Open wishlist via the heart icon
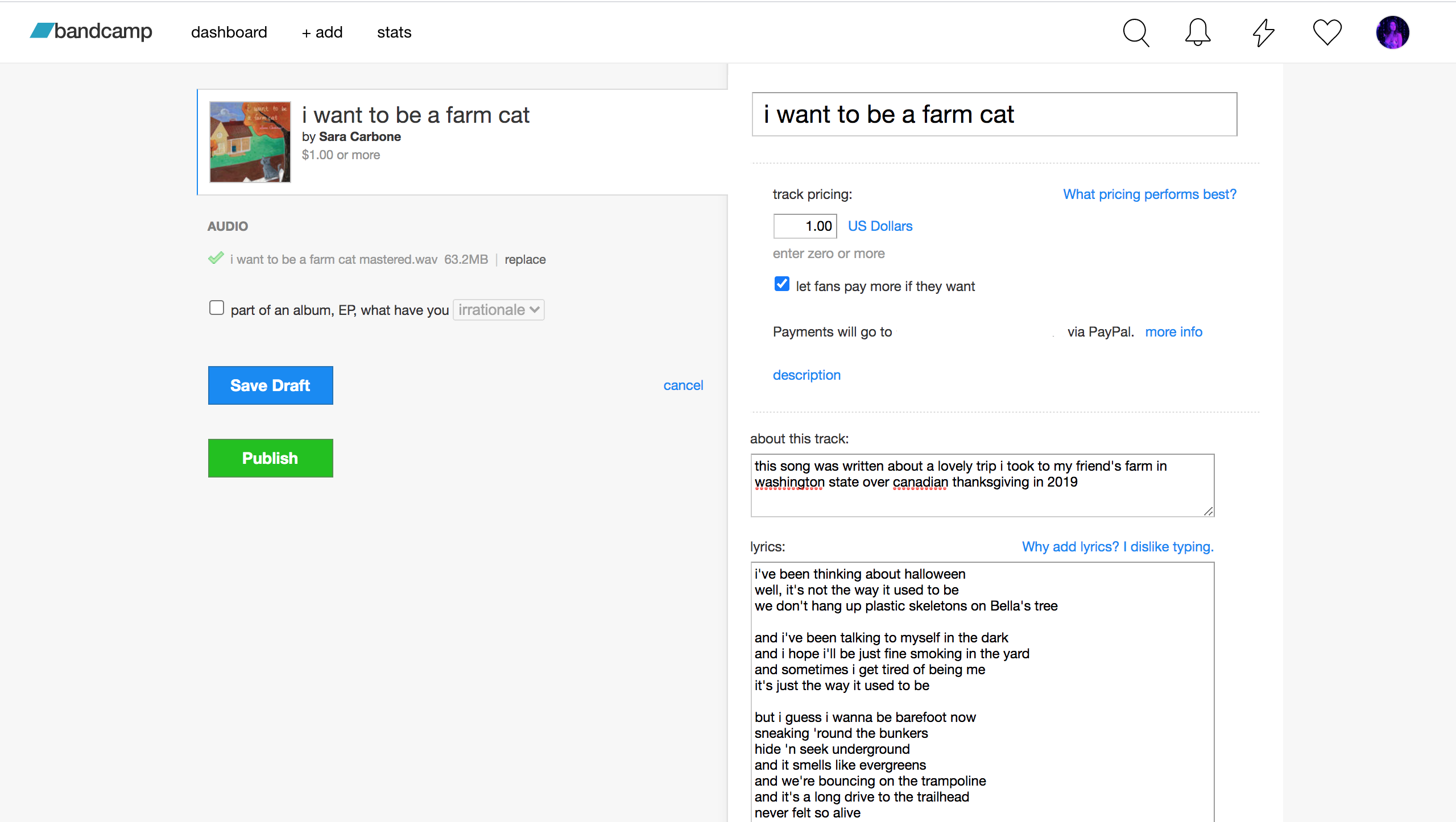 click(x=1327, y=32)
